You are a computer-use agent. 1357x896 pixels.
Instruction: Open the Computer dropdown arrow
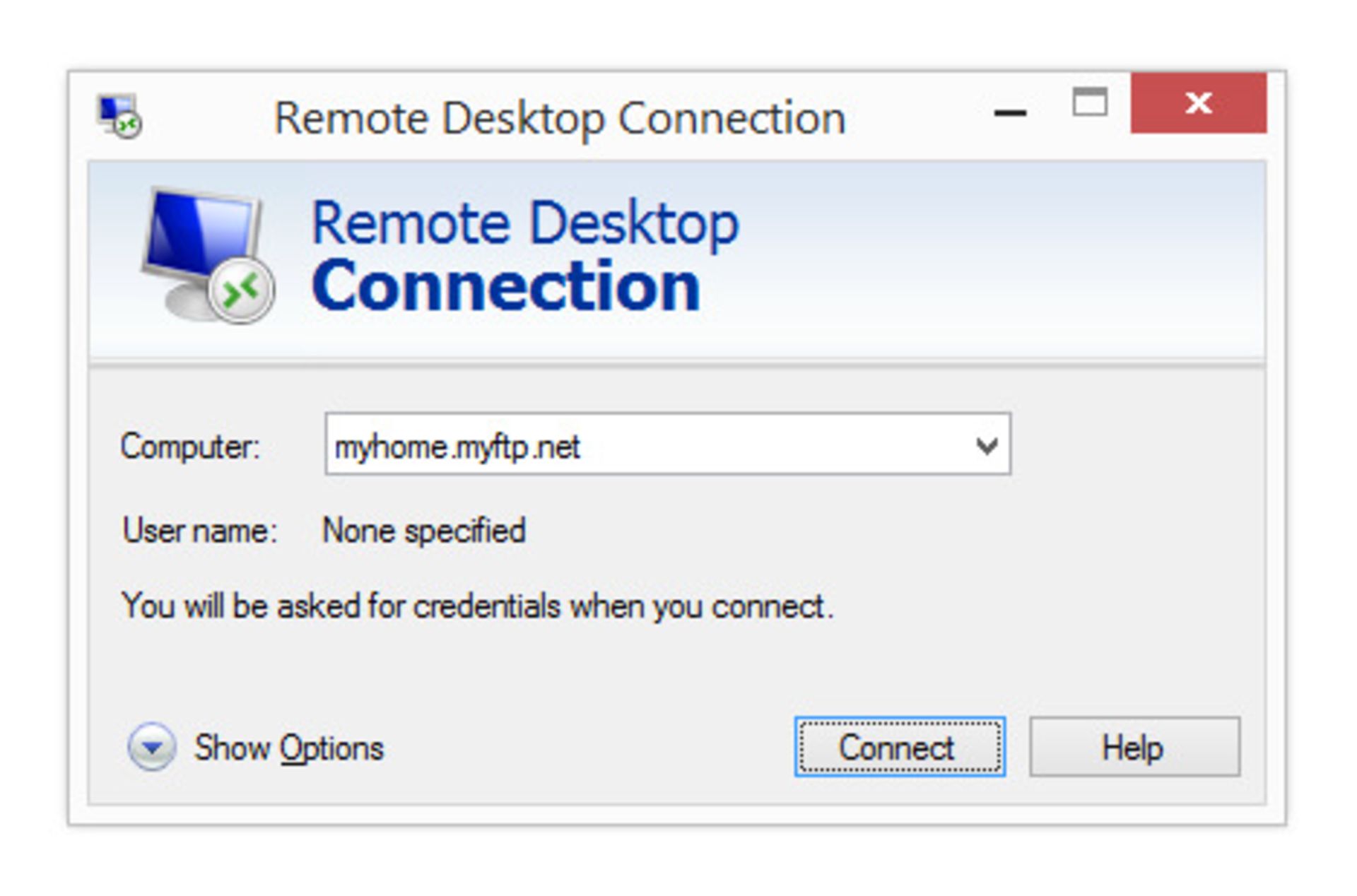click(x=987, y=445)
